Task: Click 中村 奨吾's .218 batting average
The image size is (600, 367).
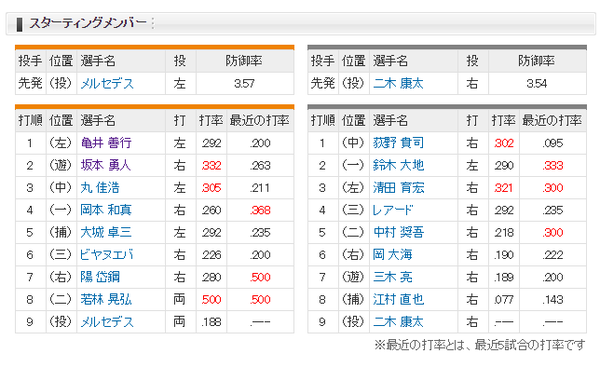Action: pos(504,232)
